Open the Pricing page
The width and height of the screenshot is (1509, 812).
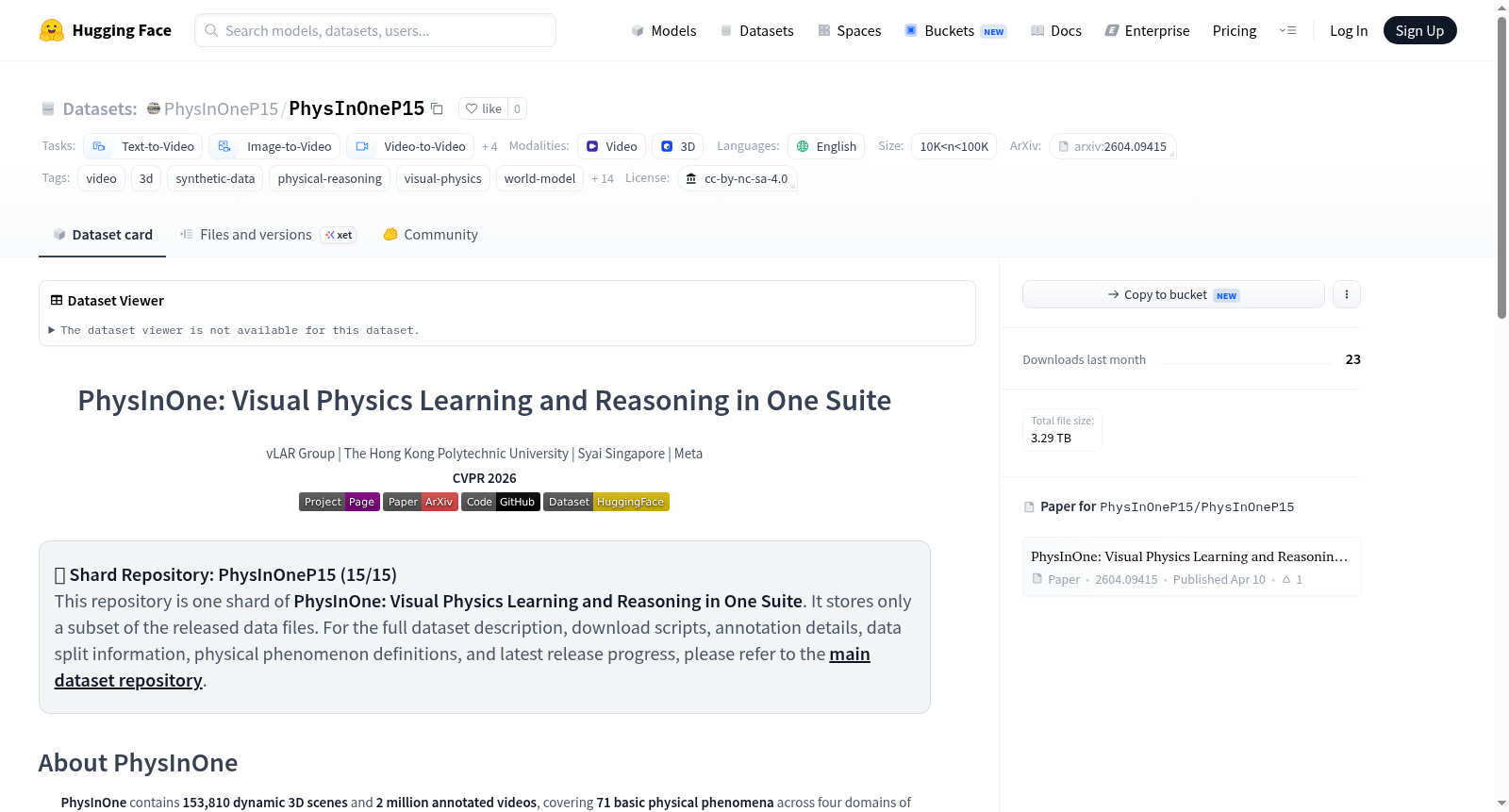click(1235, 30)
